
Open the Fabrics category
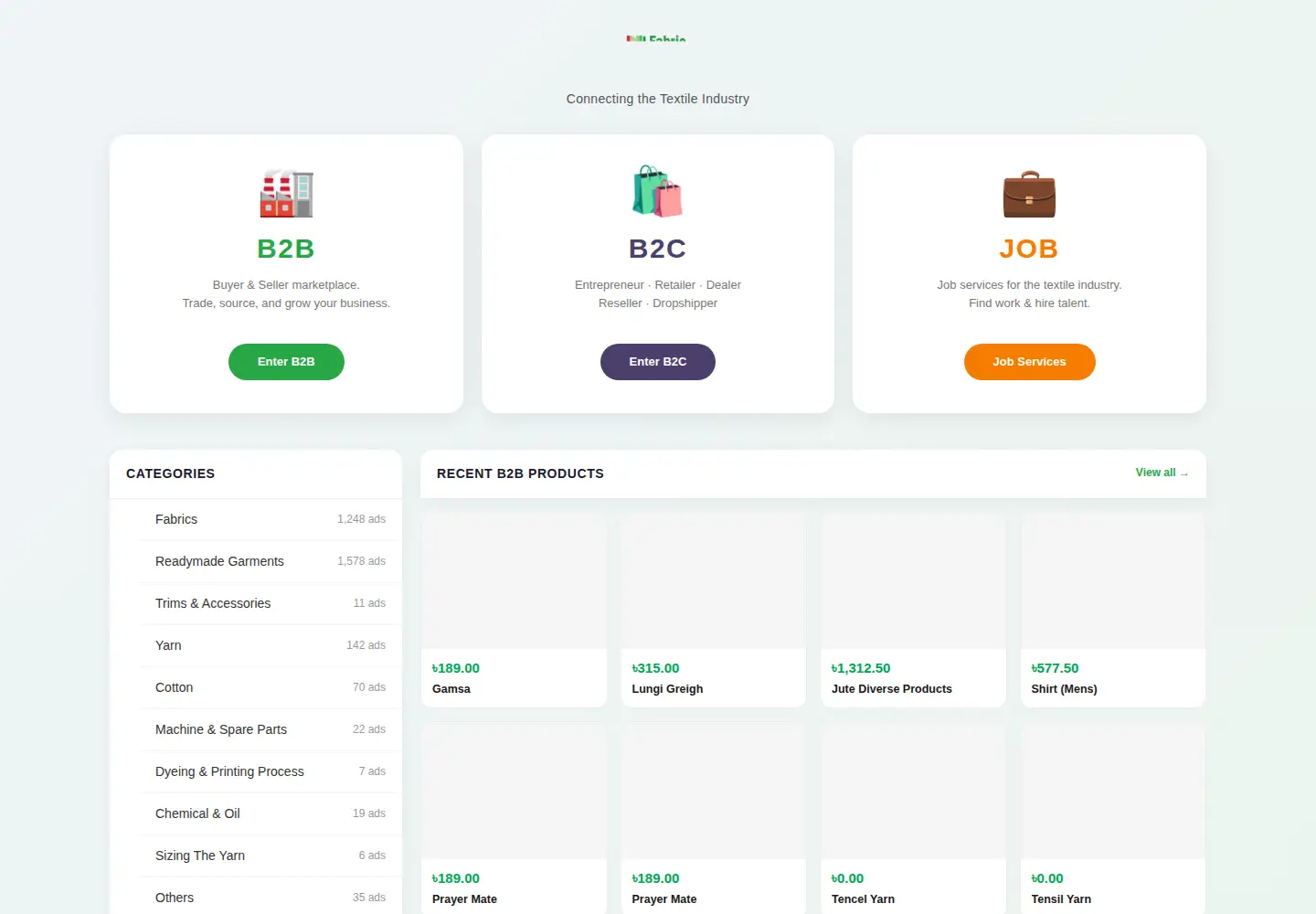pyautogui.click(x=271, y=519)
